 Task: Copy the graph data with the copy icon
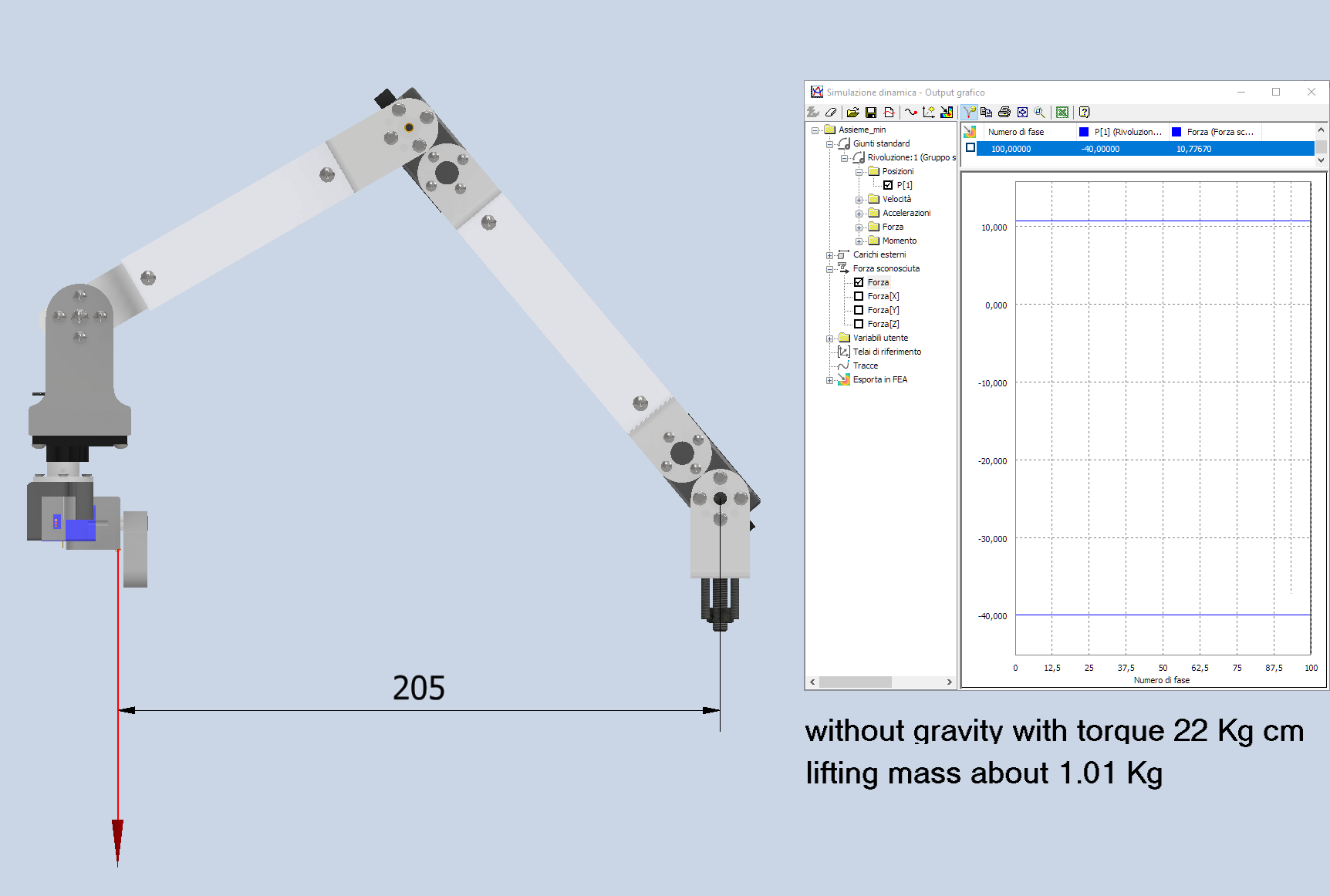pyautogui.click(x=986, y=113)
